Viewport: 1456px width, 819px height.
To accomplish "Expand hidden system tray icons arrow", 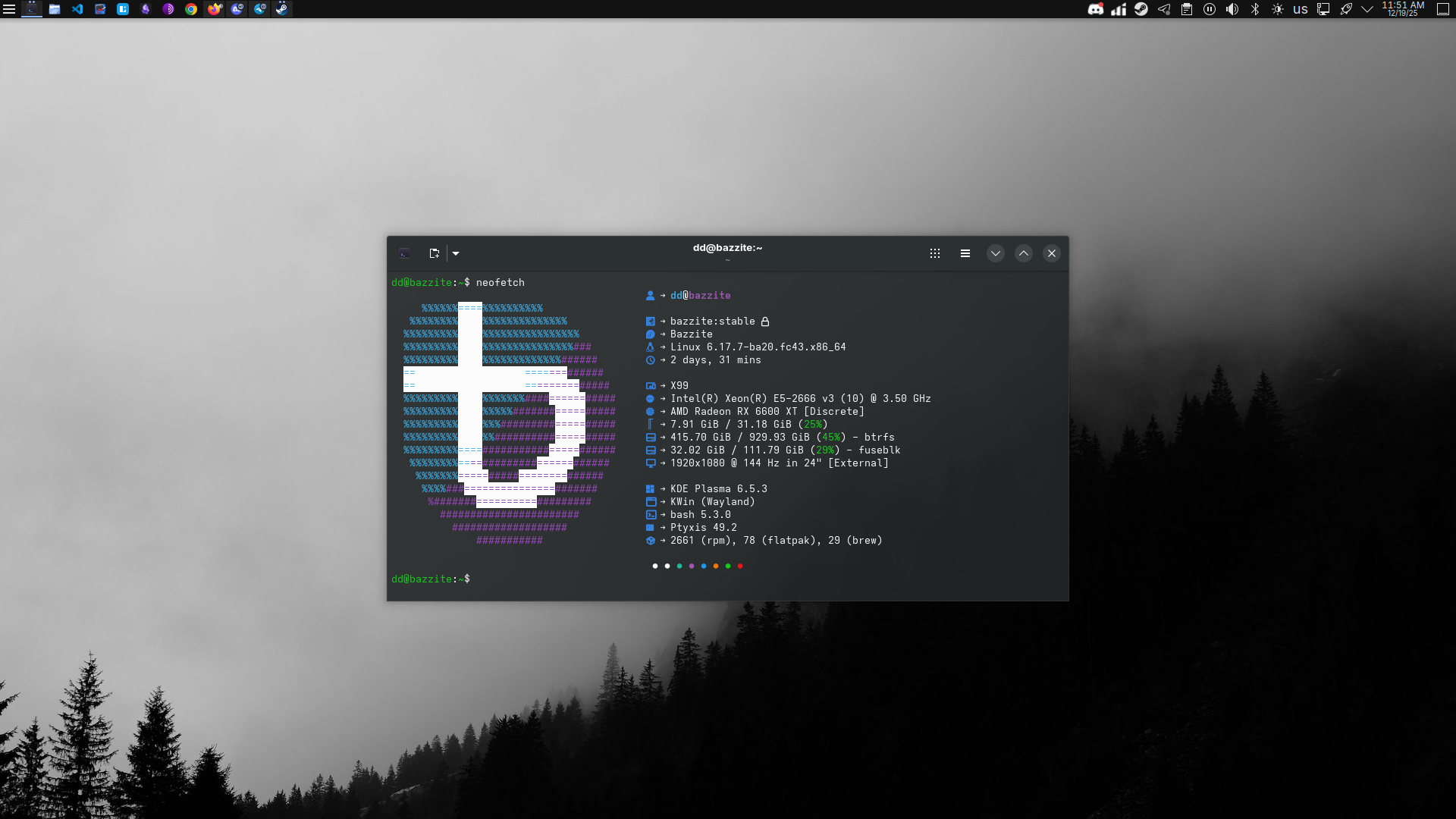I will pos(1367,9).
